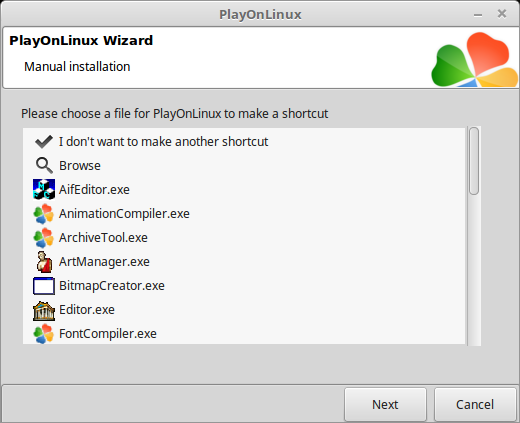This screenshot has height=423, width=520.
Task: Choose ArtManager.exe file name
Action: [104, 262]
